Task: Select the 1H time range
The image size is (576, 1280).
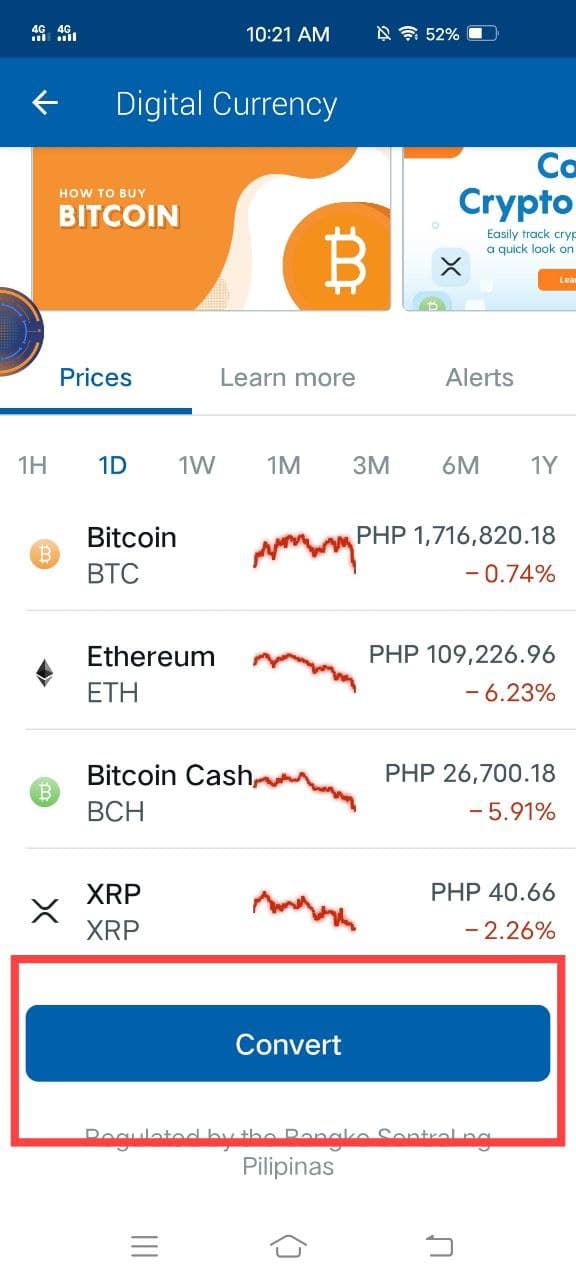Action: 33,465
